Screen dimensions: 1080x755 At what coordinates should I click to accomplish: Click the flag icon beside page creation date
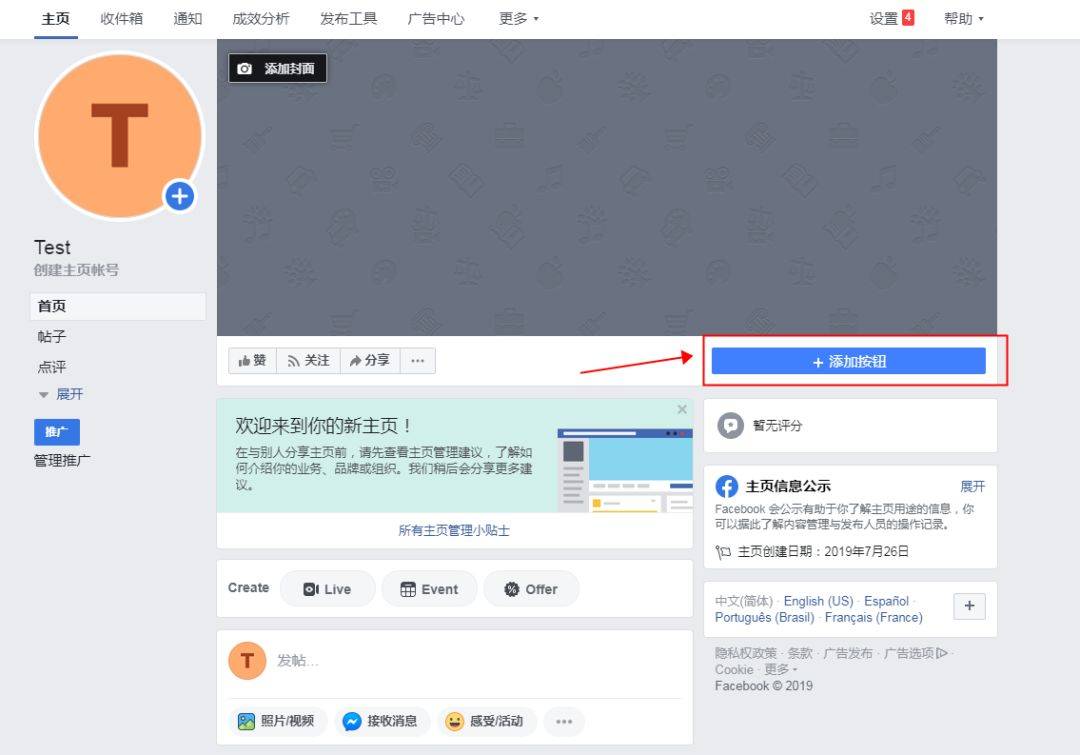[723, 552]
